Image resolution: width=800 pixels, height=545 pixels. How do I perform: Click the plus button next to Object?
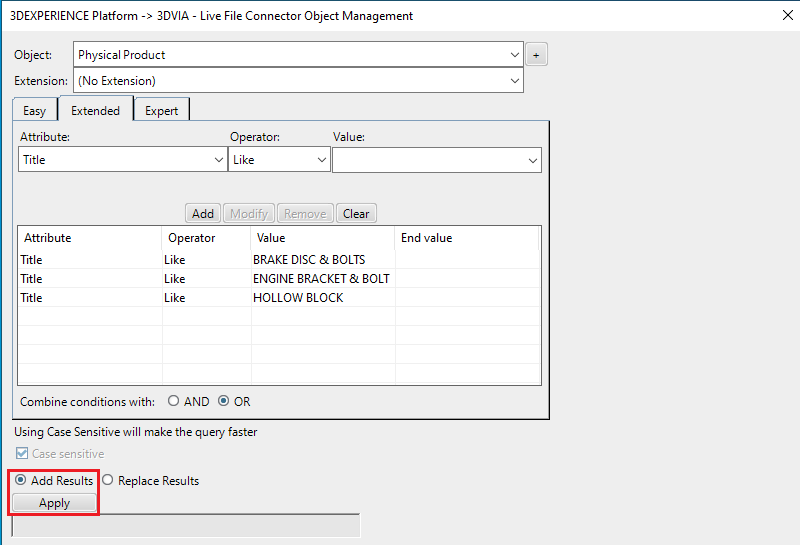pos(536,55)
